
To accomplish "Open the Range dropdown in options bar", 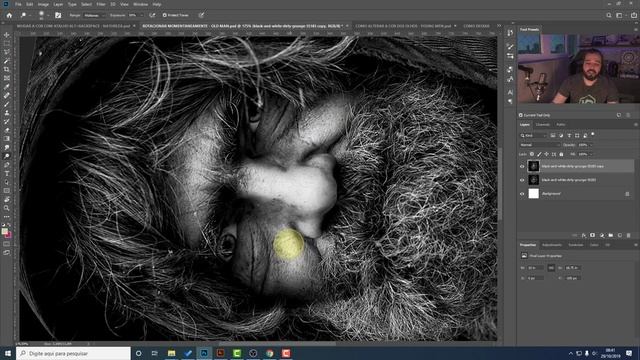I will pos(94,15).
